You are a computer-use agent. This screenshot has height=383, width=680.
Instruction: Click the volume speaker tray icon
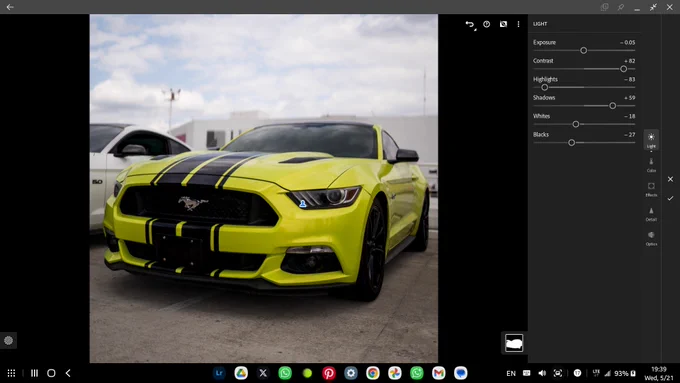tap(542, 373)
